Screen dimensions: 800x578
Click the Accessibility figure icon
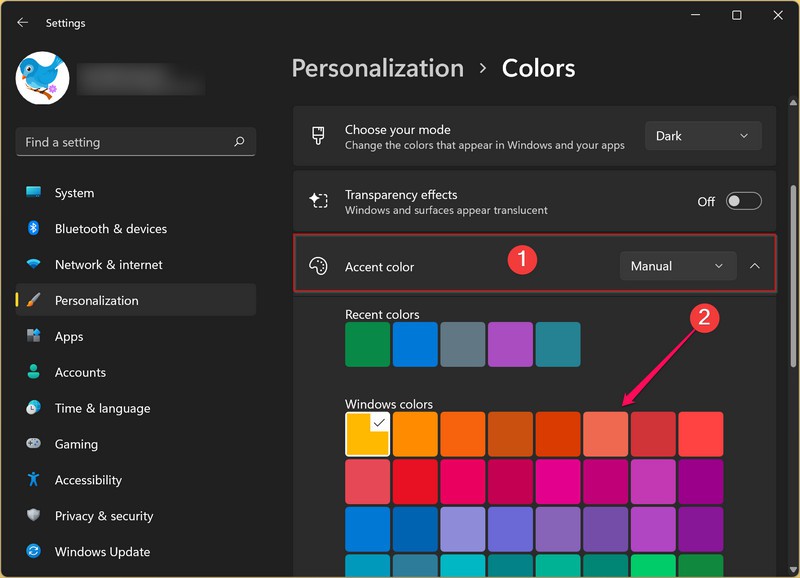tap(34, 479)
